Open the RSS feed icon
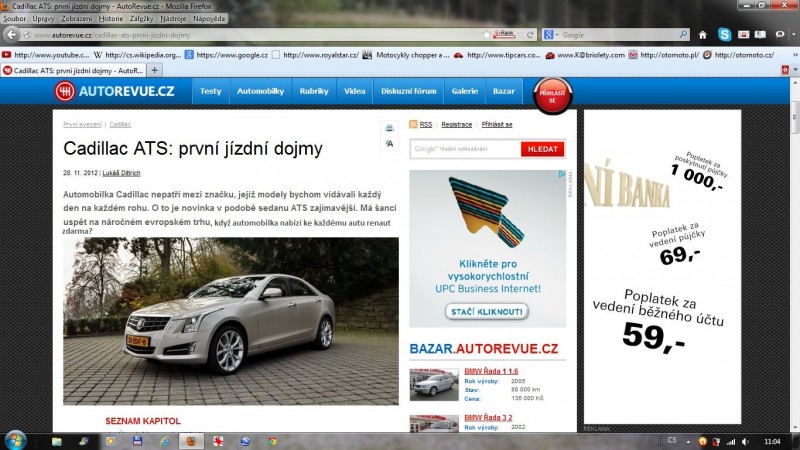800x450 pixels. click(x=413, y=124)
